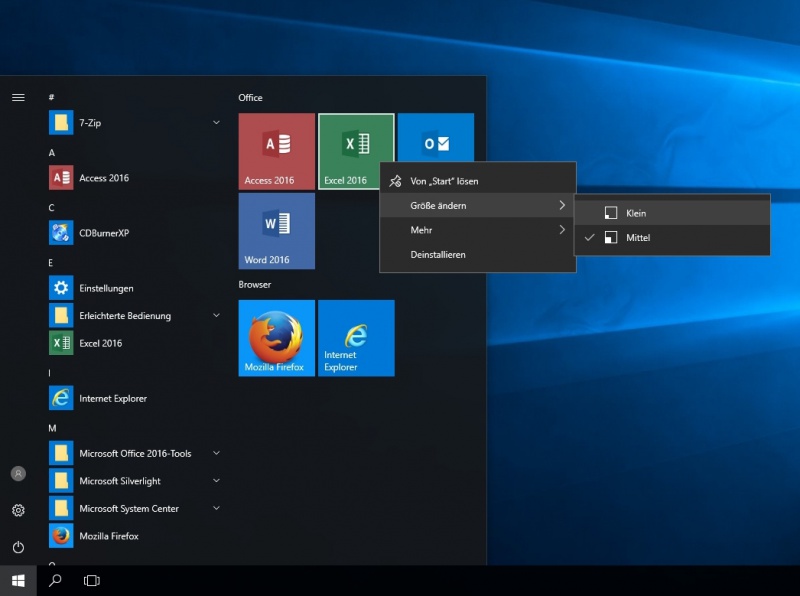Jump to letter M in app list
The image size is (800, 596).
click(52, 428)
